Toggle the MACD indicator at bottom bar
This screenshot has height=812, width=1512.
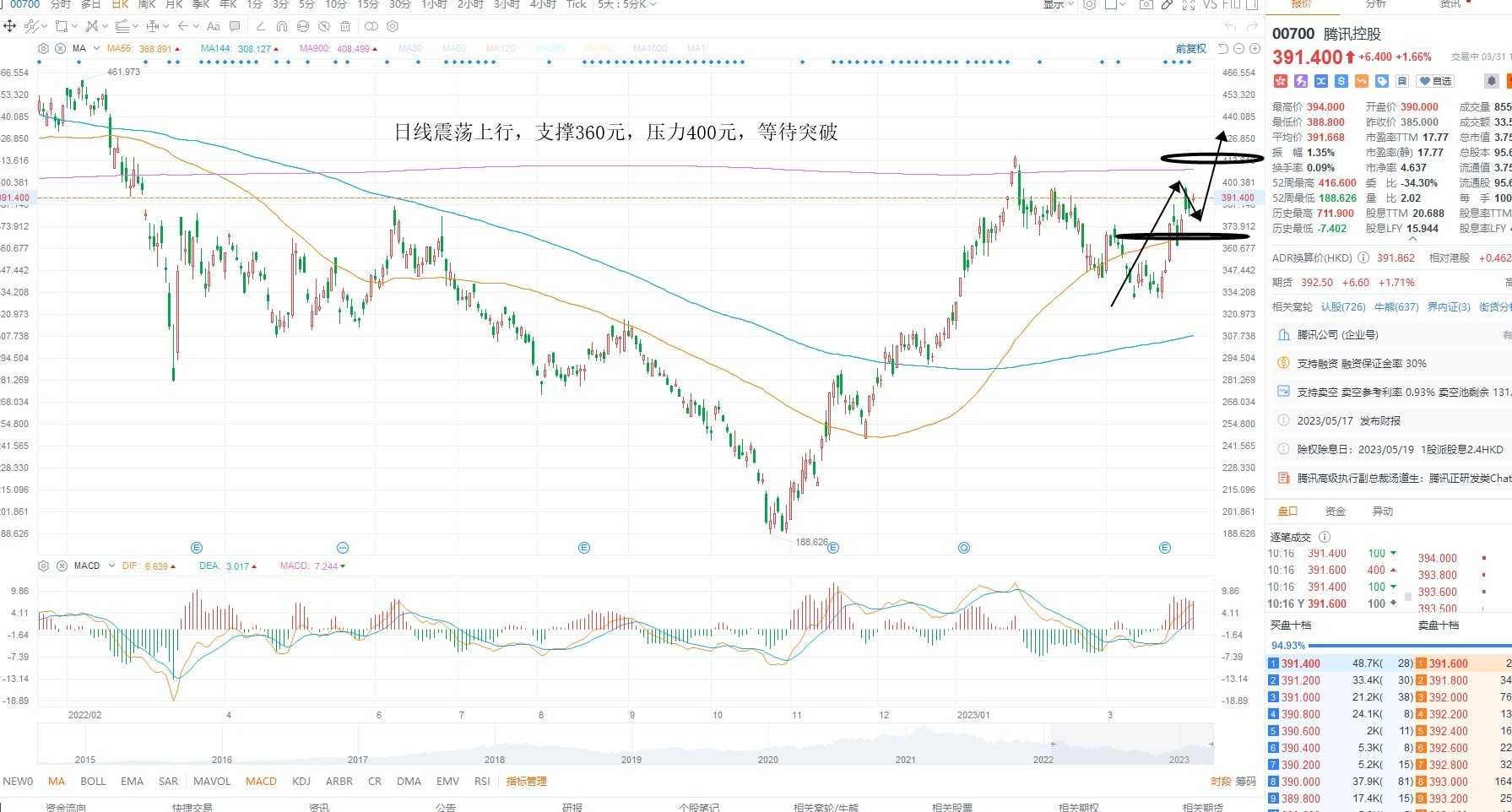click(261, 782)
